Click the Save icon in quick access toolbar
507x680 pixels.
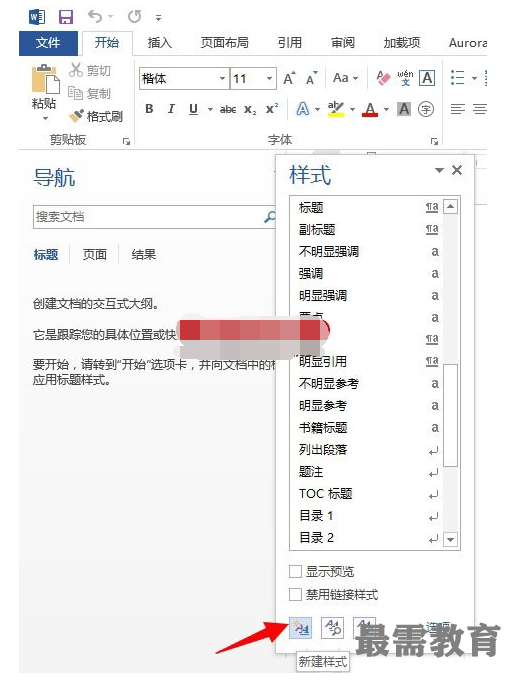(66, 17)
